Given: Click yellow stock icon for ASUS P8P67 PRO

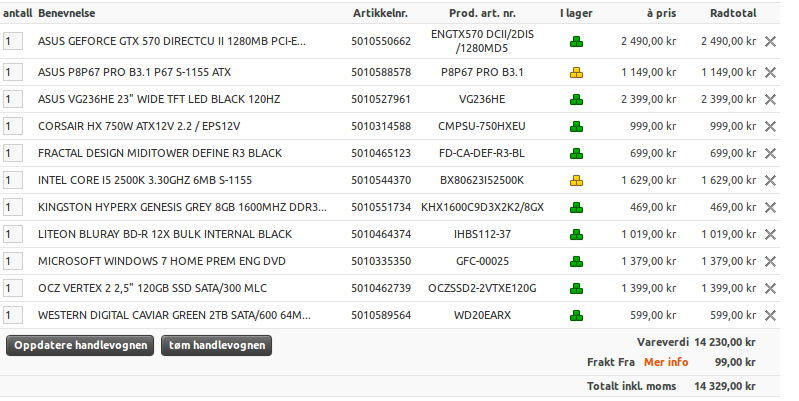Looking at the screenshot, I should [x=576, y=73].
